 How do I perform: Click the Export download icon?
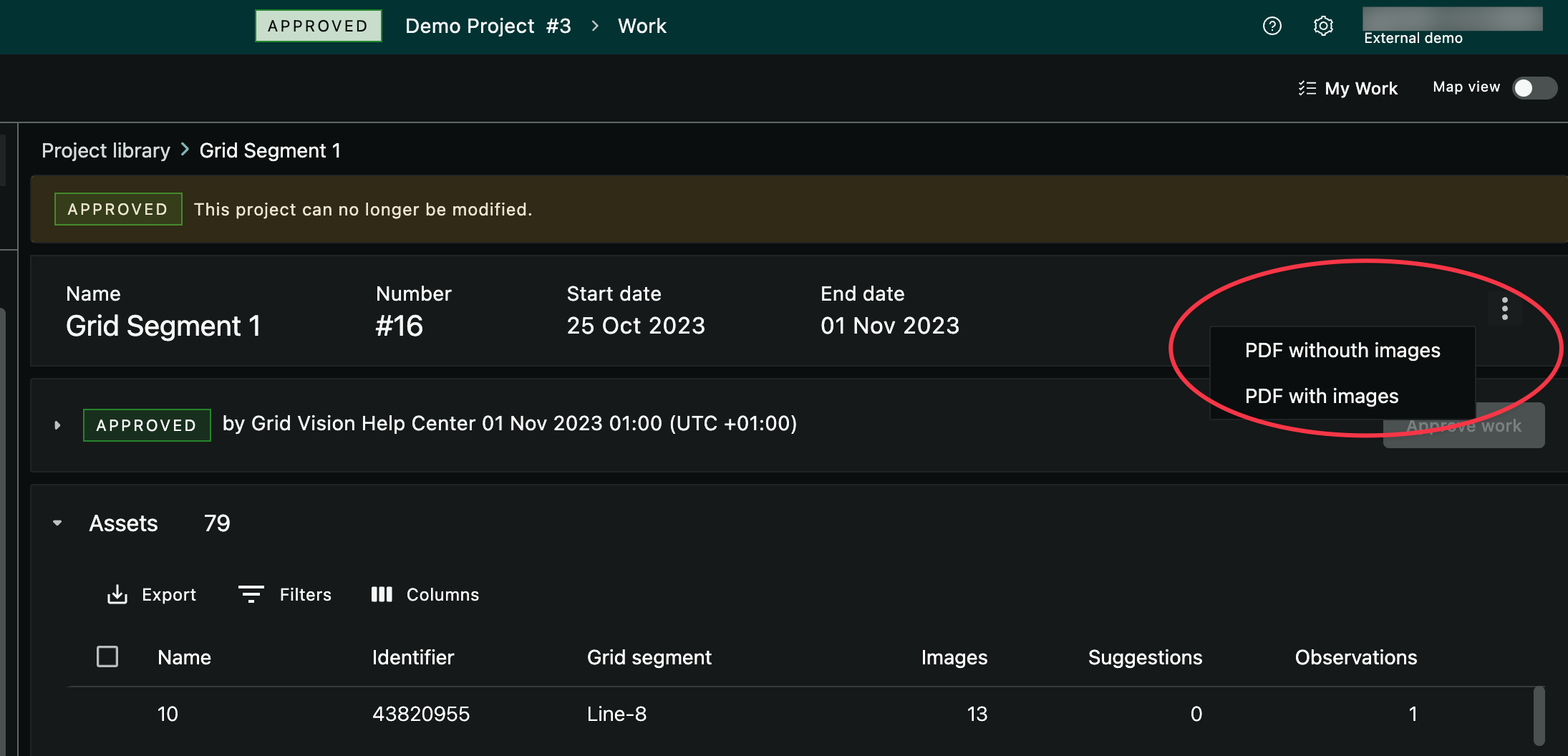click(117, 594)
